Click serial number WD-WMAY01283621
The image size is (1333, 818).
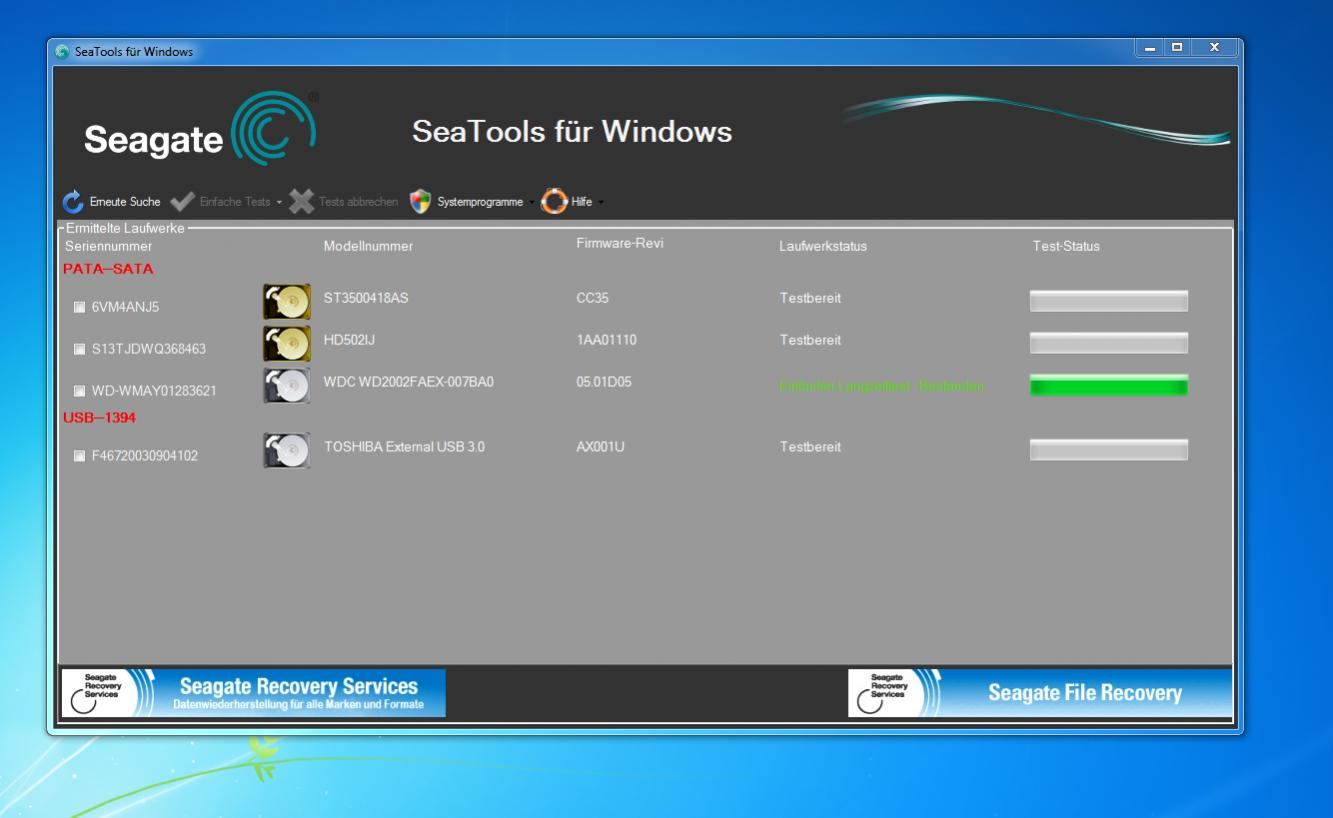point(153,391)
